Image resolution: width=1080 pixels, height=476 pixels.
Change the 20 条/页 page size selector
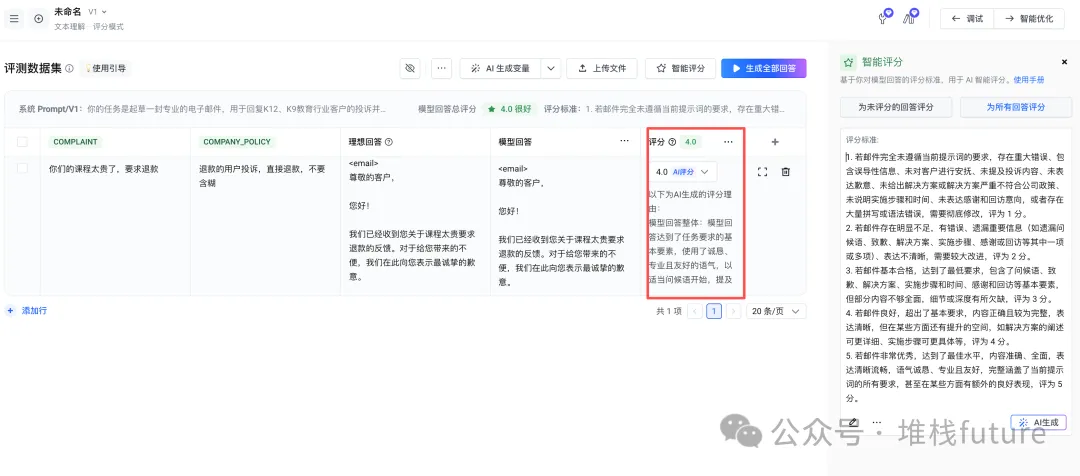click(x=777, y=311)
